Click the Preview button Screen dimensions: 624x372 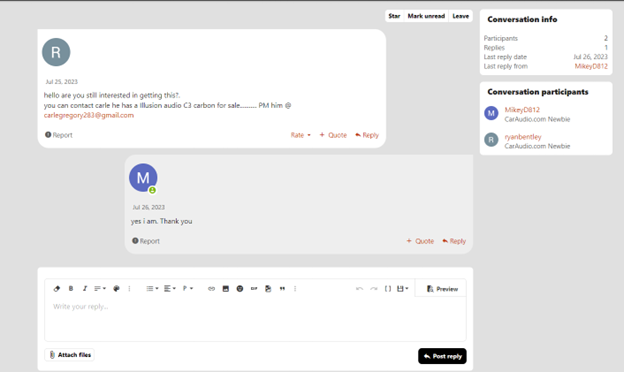(442, 289)
